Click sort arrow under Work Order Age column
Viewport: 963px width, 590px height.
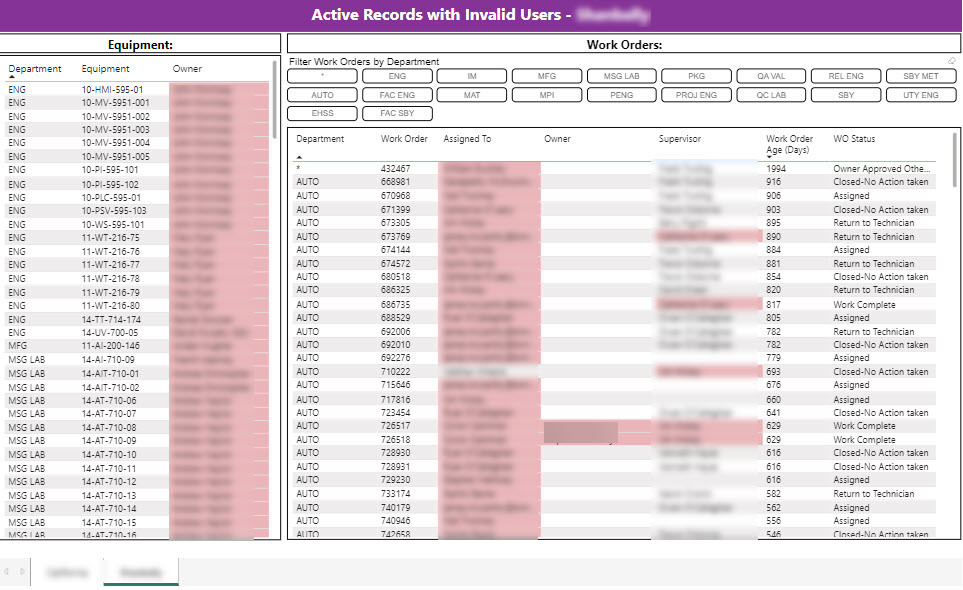pyautogui.click(x=769, y=157)
